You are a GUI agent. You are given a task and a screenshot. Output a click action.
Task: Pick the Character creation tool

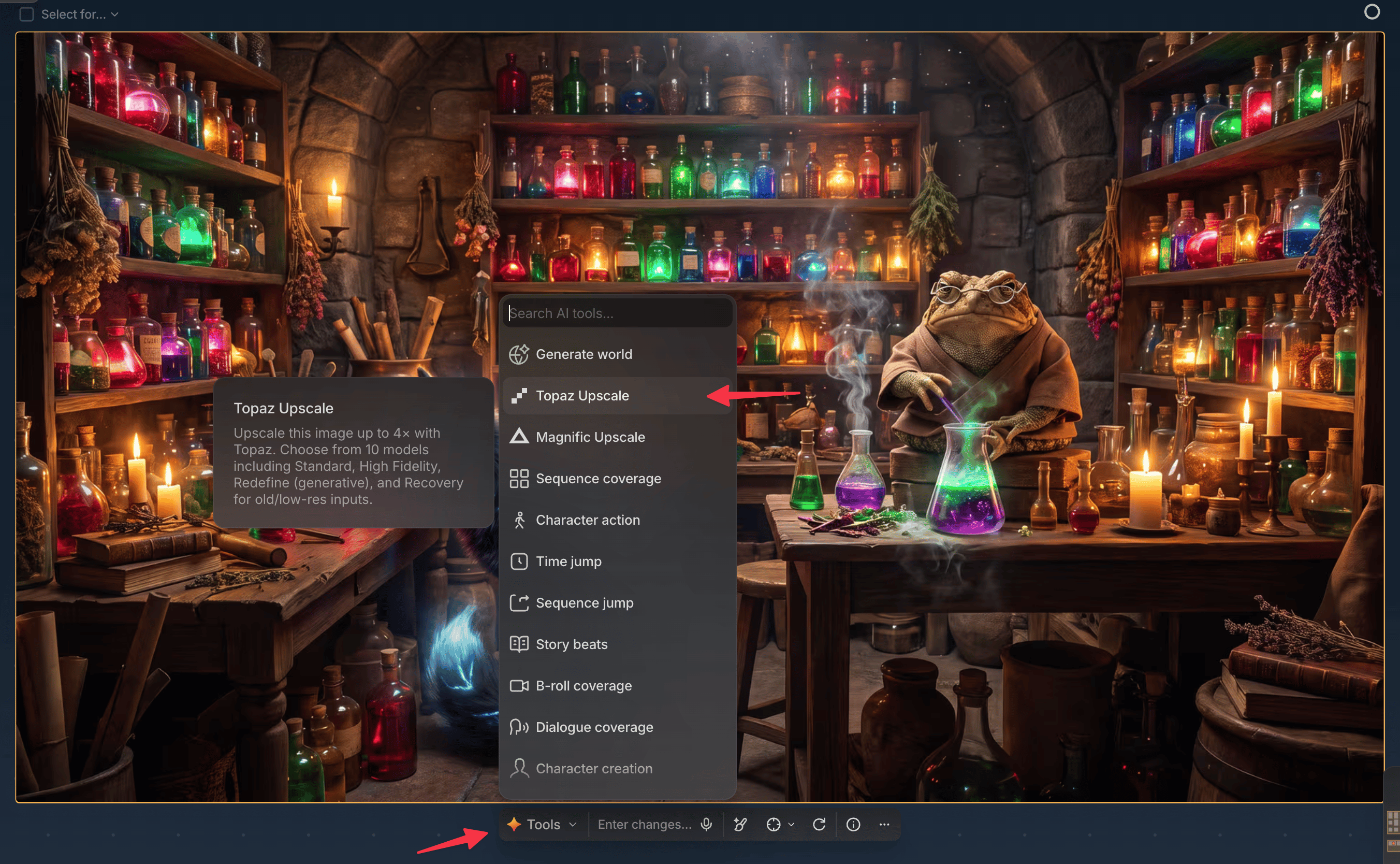tap(617, 769)
